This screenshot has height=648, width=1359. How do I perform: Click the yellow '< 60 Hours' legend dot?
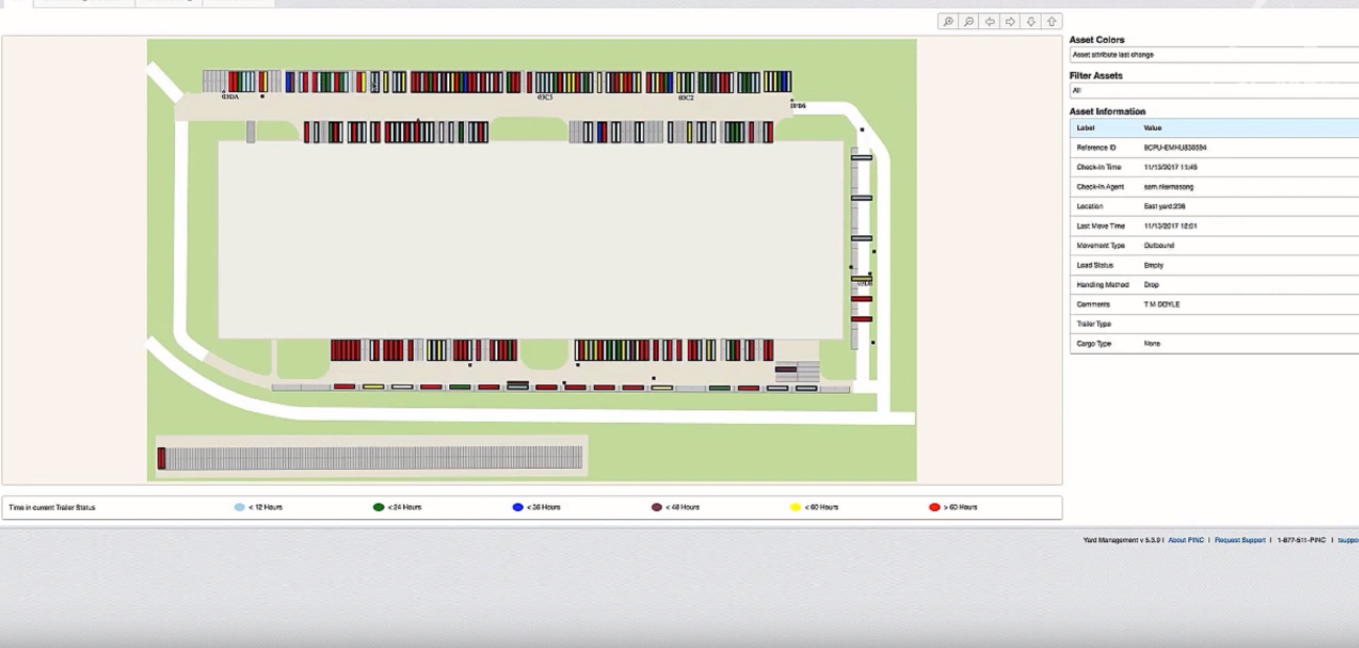(x=795, y=508)
